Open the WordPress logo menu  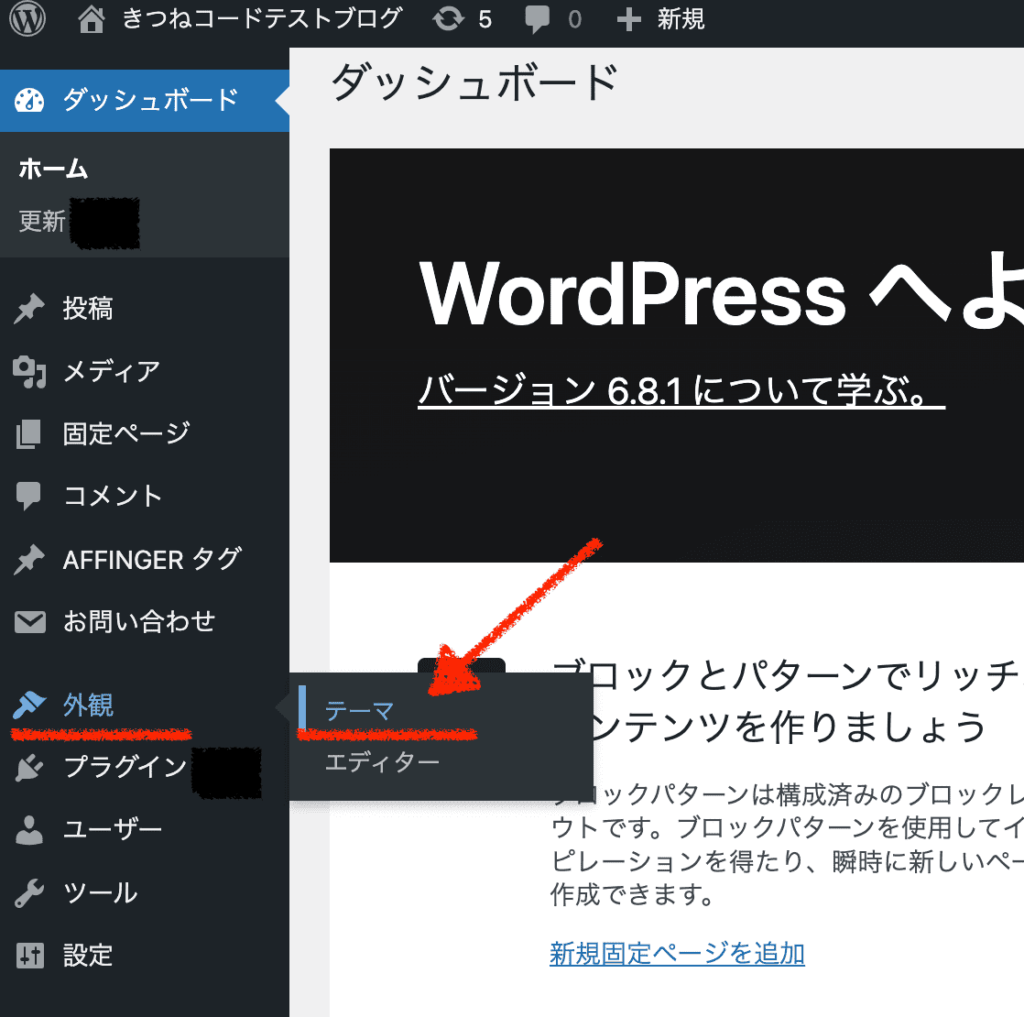pos(27,18)
